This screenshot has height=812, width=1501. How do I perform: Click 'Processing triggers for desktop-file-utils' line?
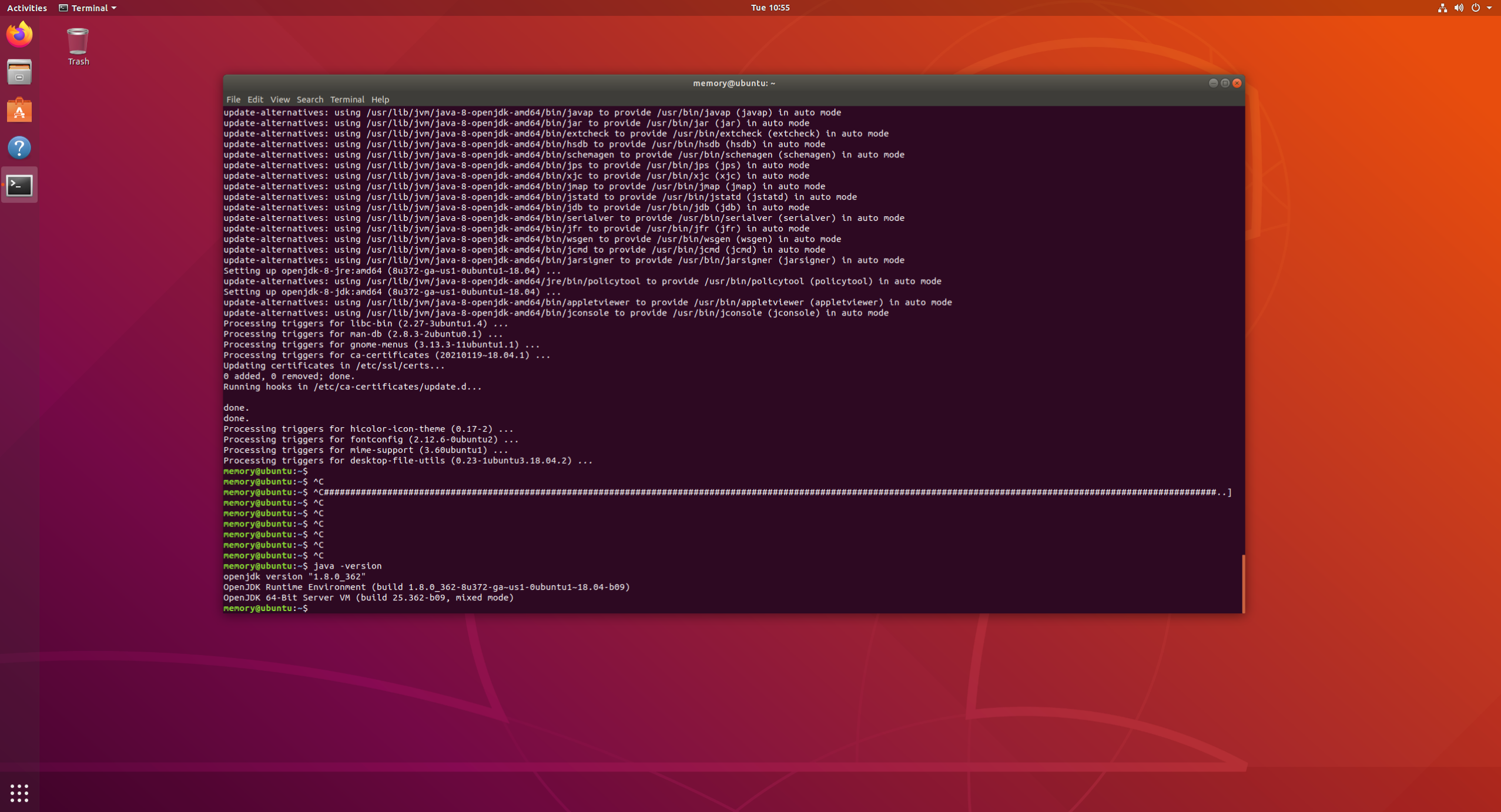coord(408,461)
